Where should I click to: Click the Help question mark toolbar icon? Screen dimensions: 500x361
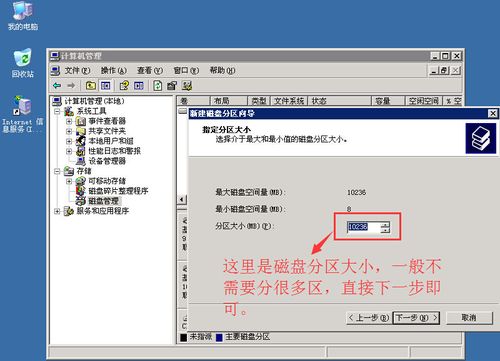(x=124, y=86)
